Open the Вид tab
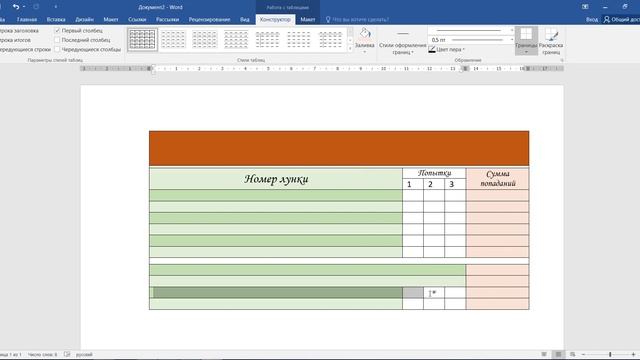Screen dimensions: 640x360 [x=244, y=19]
